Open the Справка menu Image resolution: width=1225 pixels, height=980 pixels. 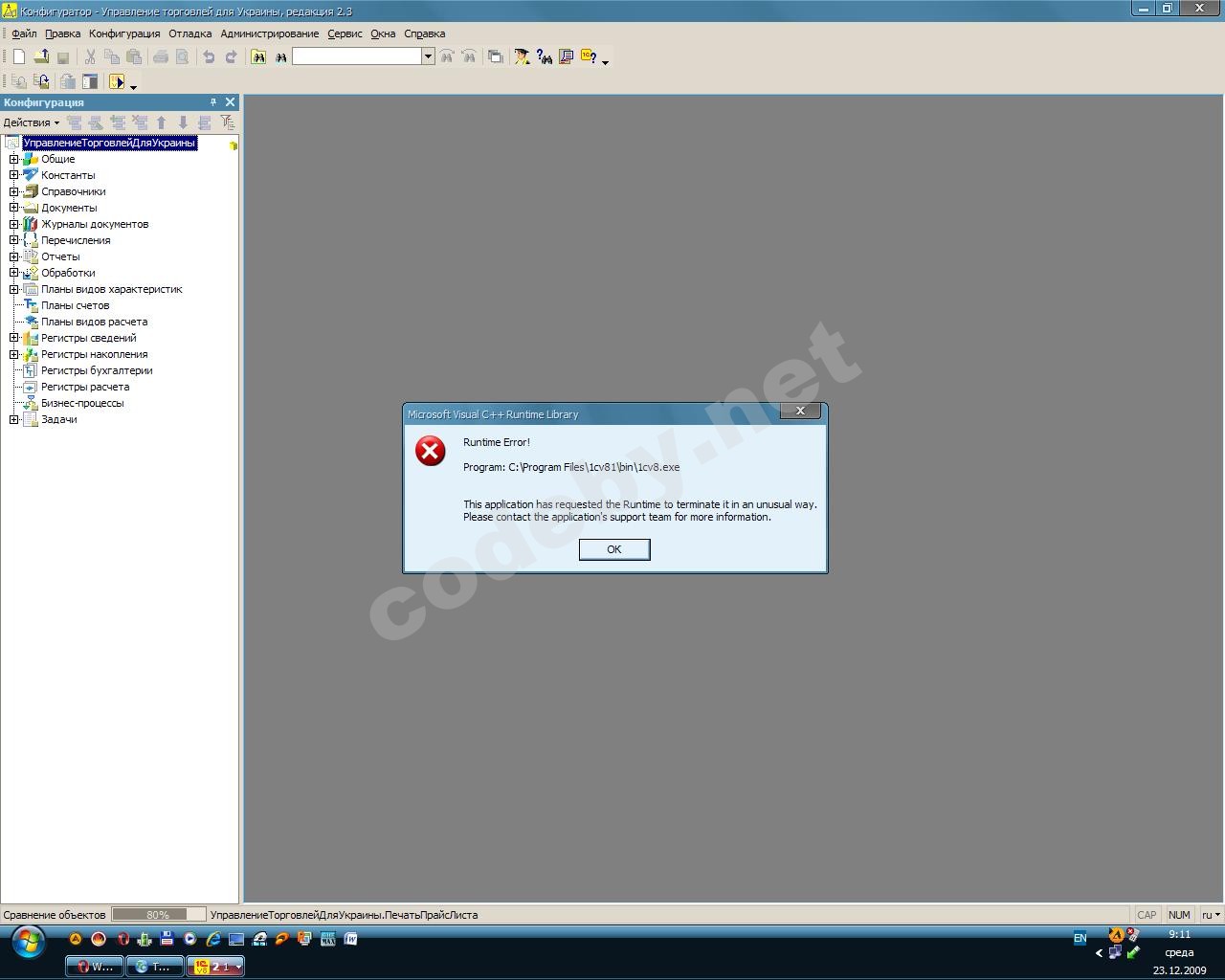(425, 33)
